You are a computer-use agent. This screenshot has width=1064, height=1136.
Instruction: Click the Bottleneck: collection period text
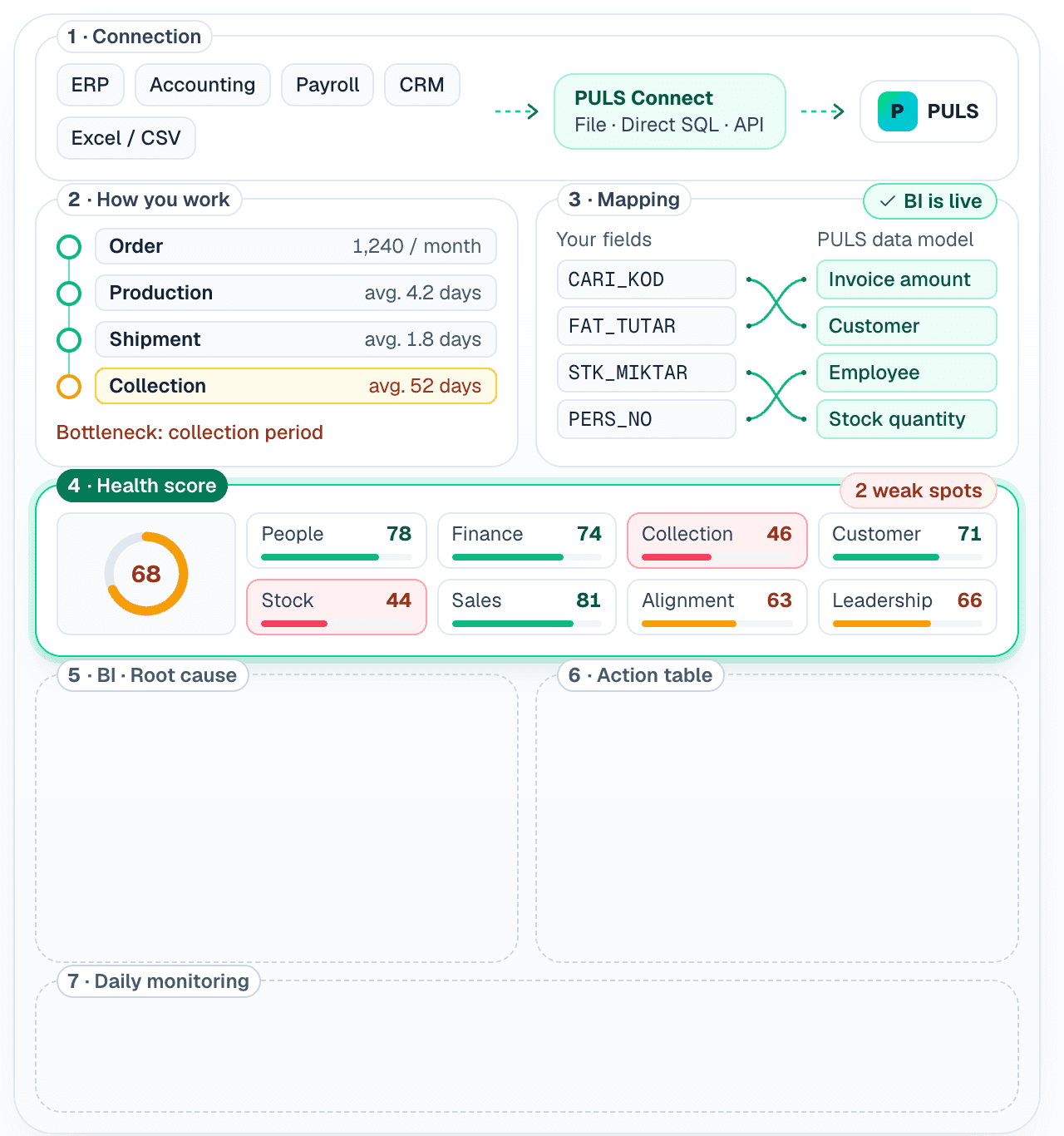(x=190, y=432)
